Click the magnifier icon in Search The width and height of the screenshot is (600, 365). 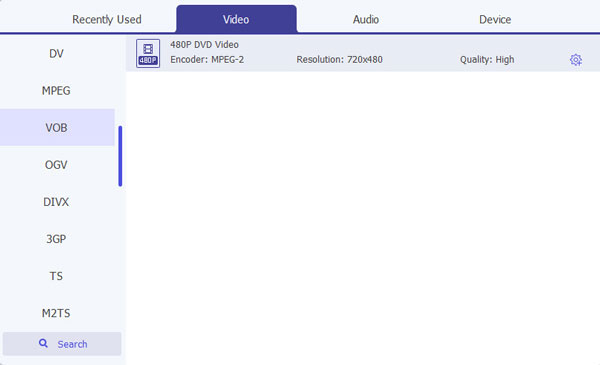(43, 343)
